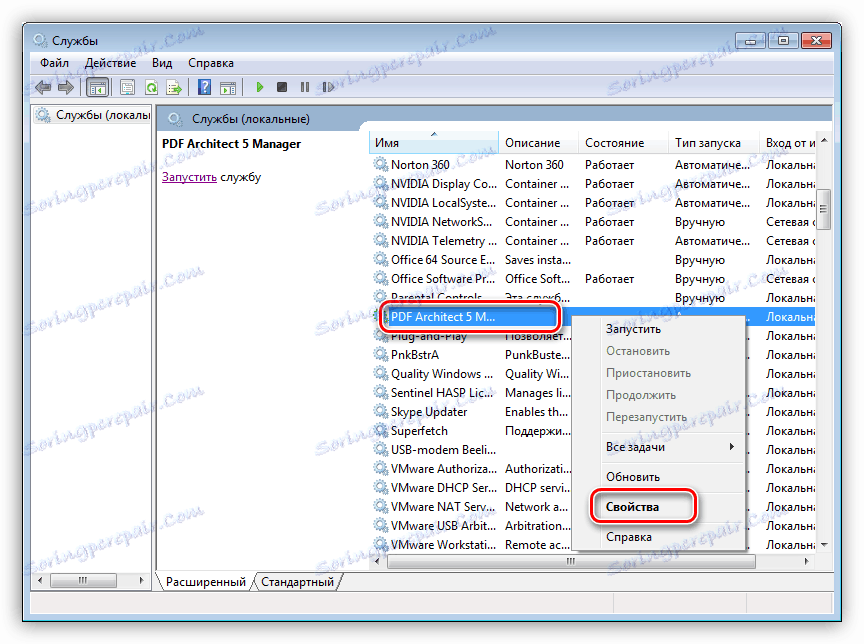This screenshot has width=864, height=644.
Task: Click gear icon of Skype Updater service
Action: coord(380,411)
